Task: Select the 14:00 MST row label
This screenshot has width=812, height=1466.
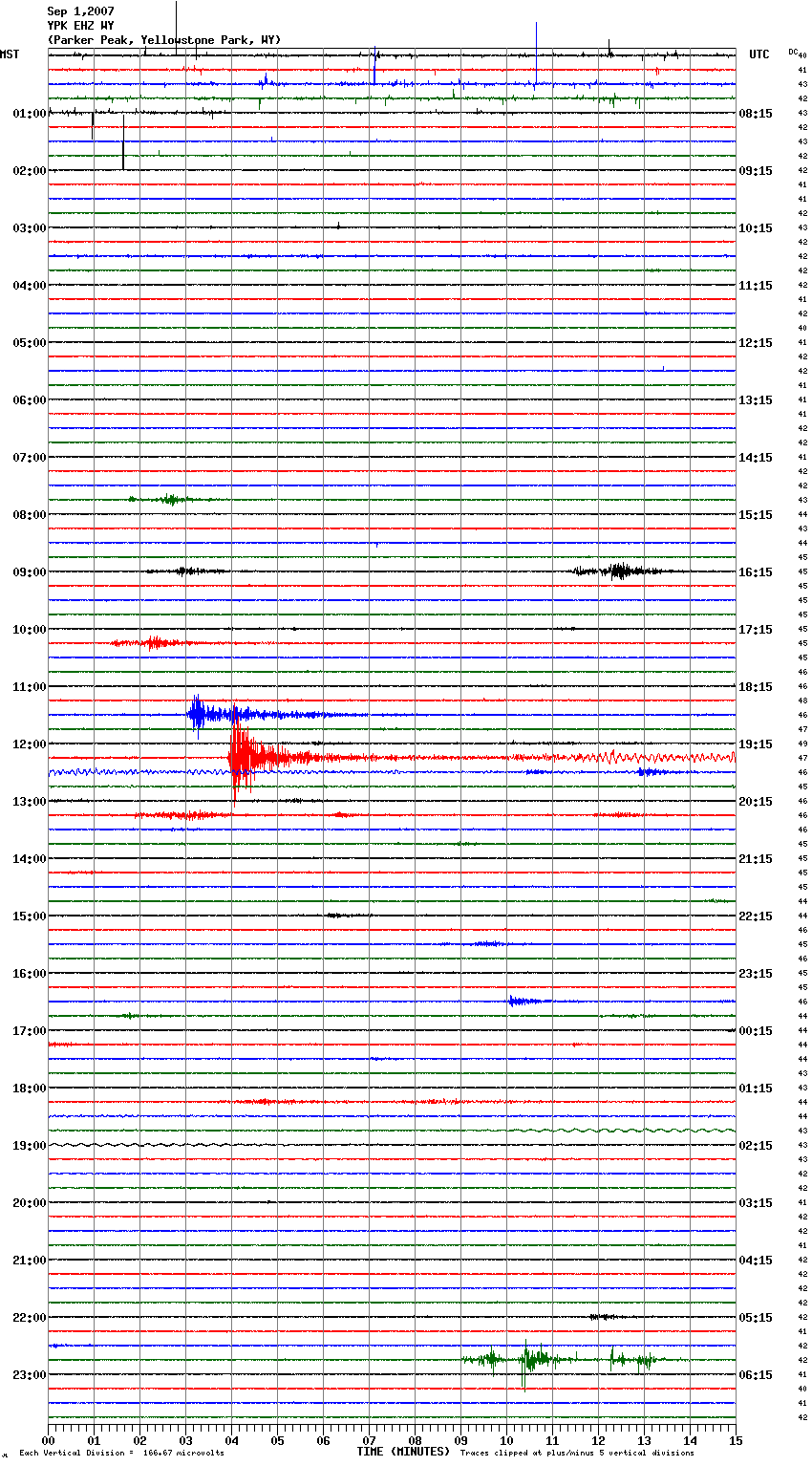Action: coord(30,859)
